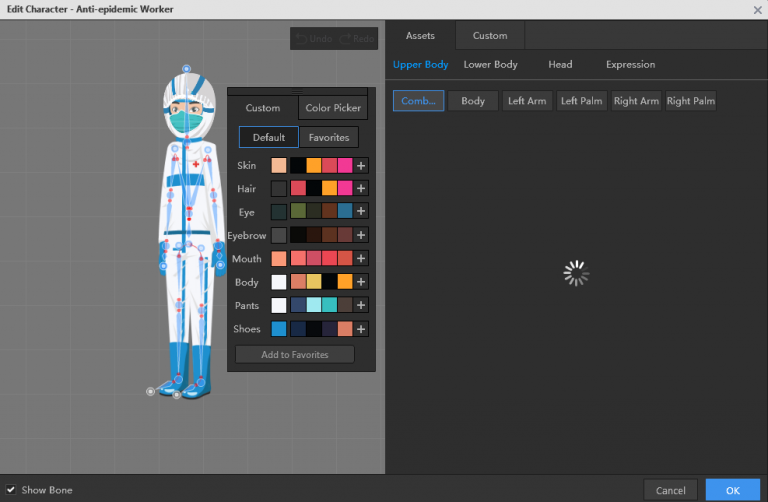
Task: Switch to Default color palette
Action: tap(268, 137)
